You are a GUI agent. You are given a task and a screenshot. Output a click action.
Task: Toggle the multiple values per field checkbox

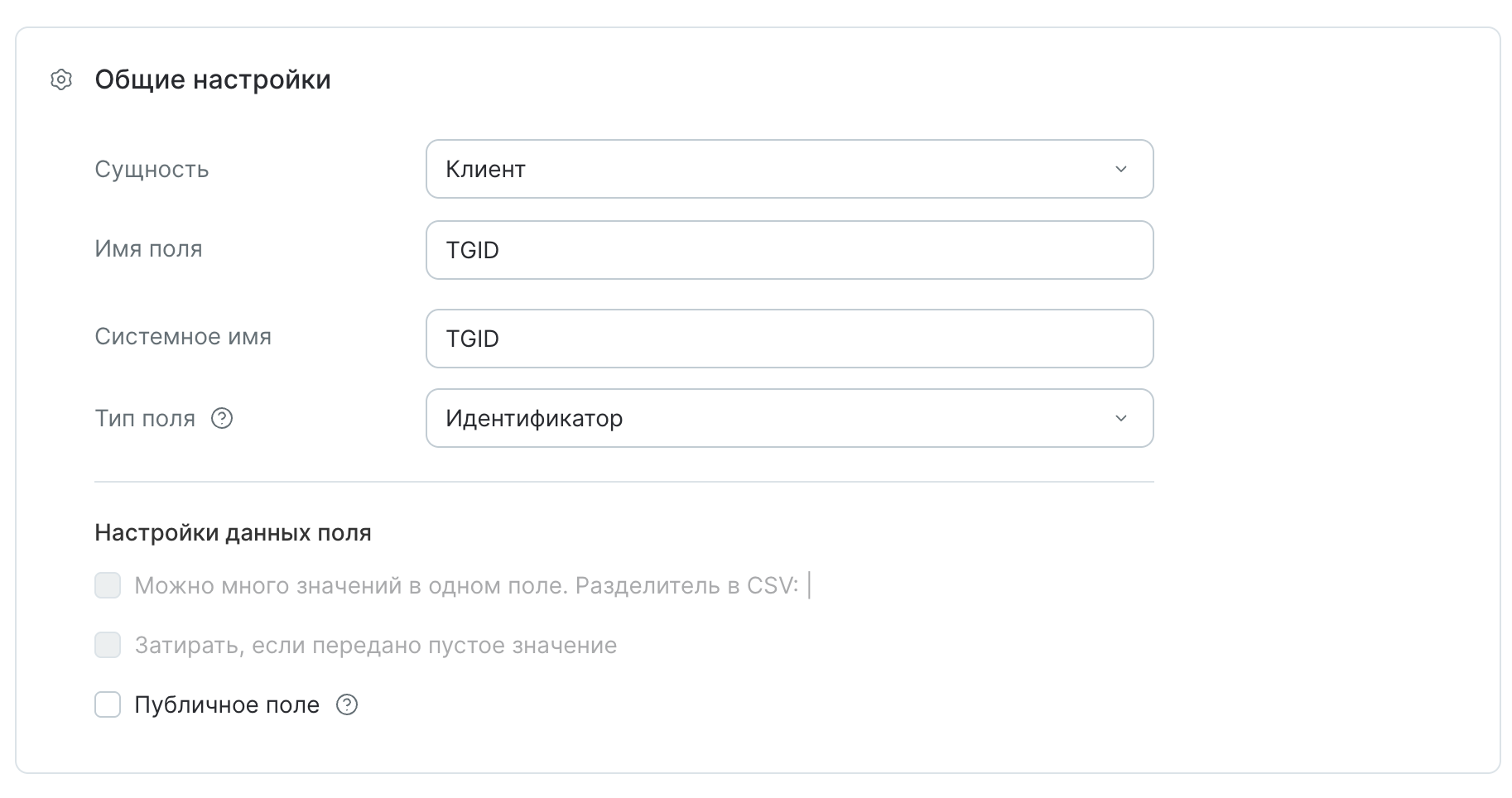pyautogui.click(x=108, y=586)
